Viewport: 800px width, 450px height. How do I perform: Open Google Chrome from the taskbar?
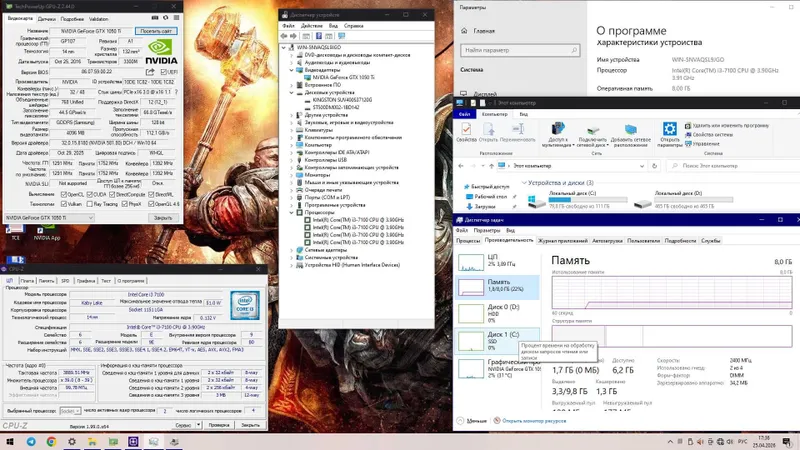tap(52, 442)
